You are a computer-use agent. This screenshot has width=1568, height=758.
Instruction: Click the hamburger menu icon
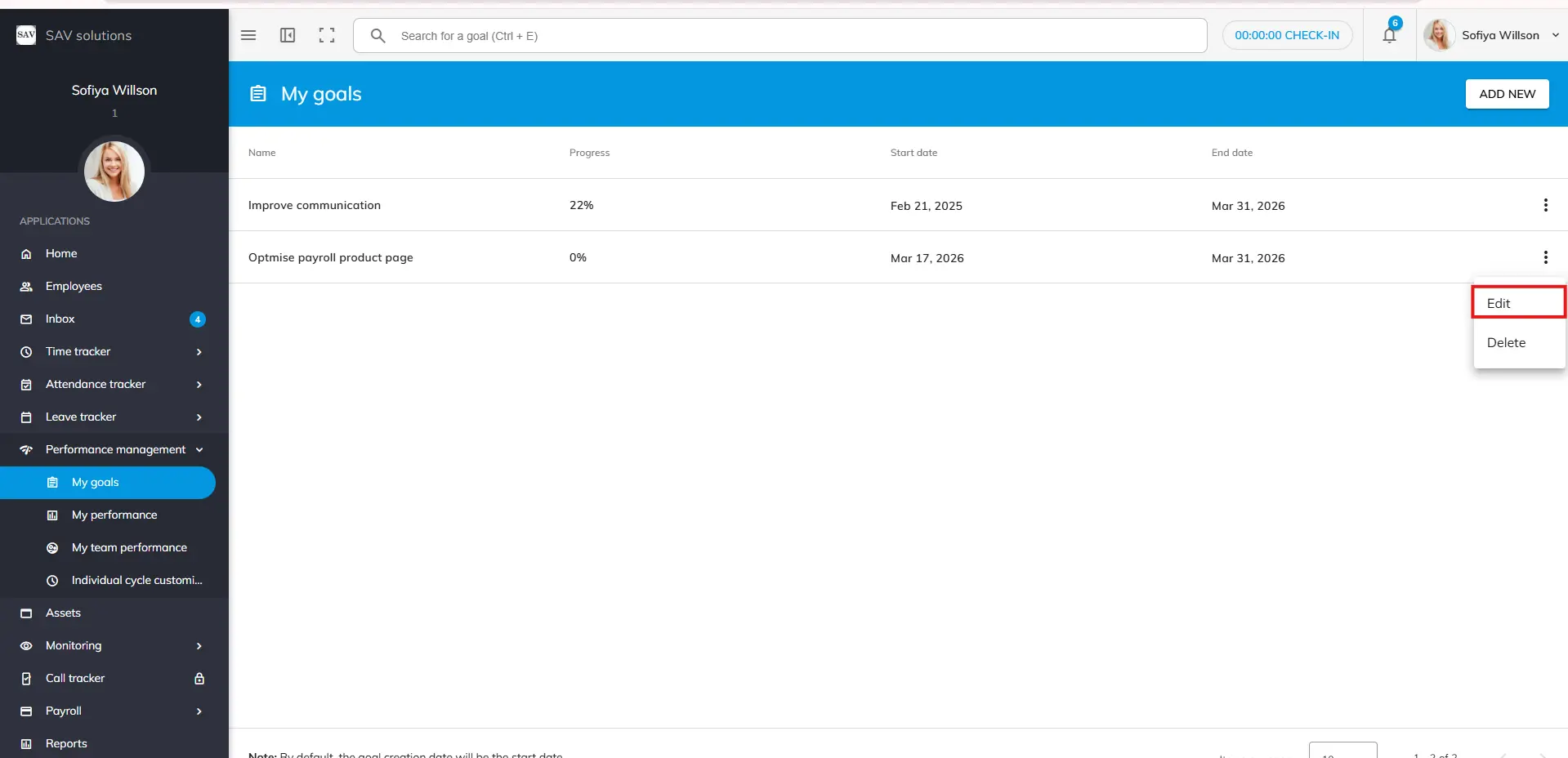click(x=248, y=35)
